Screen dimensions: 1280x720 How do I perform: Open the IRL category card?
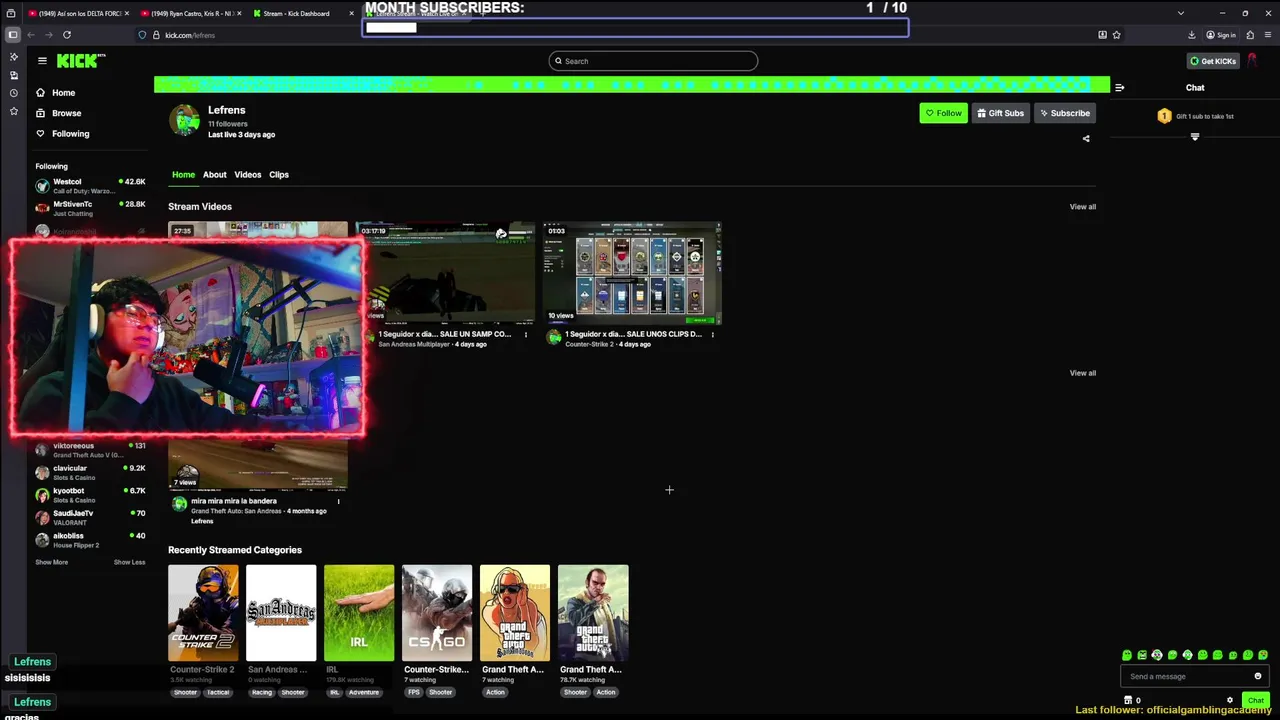coord(359,613)
